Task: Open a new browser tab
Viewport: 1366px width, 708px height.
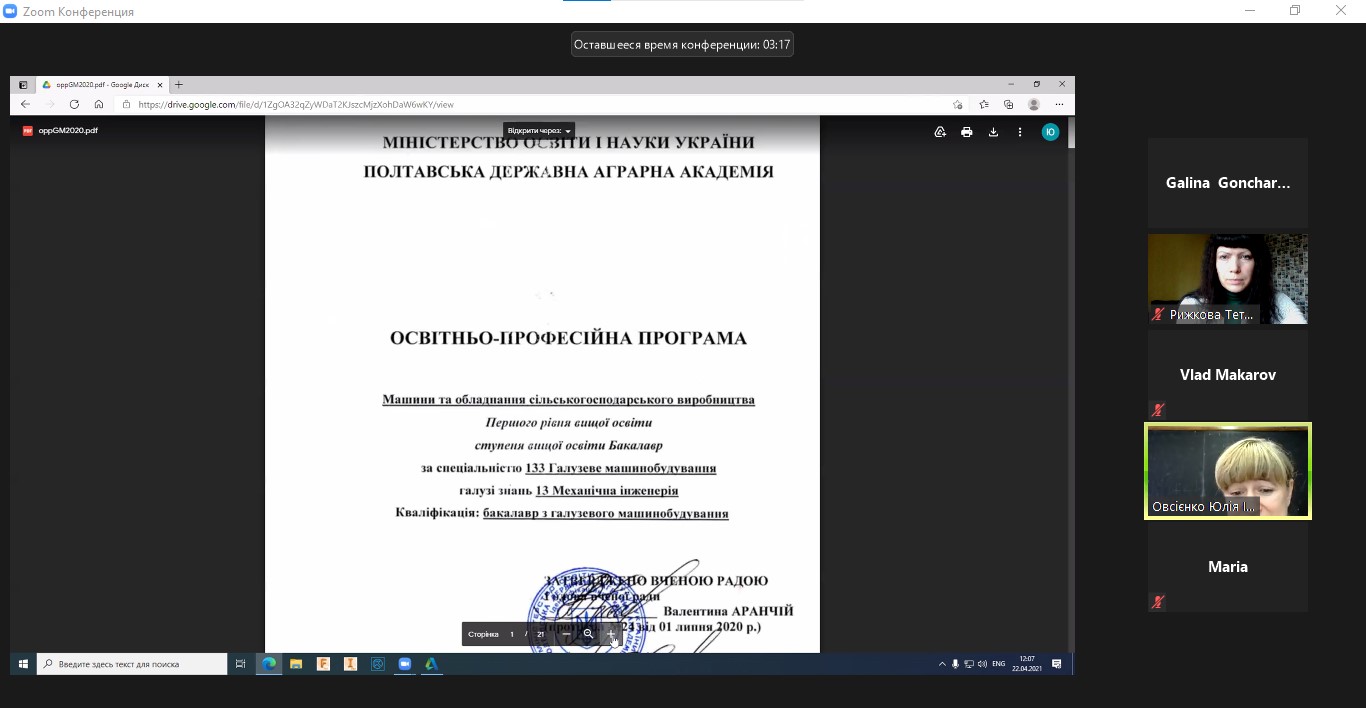Action: [x=179, y=85]
